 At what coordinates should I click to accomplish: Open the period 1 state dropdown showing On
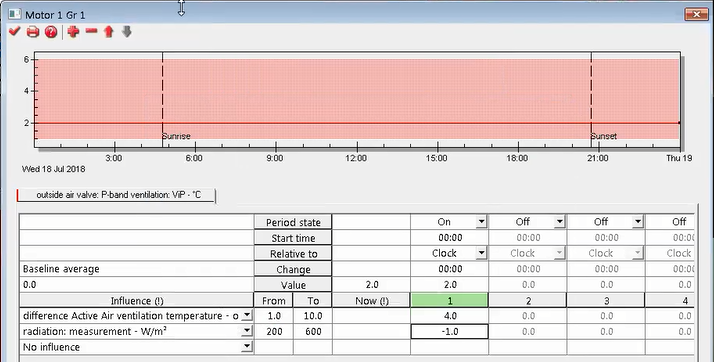pos(481,222)
